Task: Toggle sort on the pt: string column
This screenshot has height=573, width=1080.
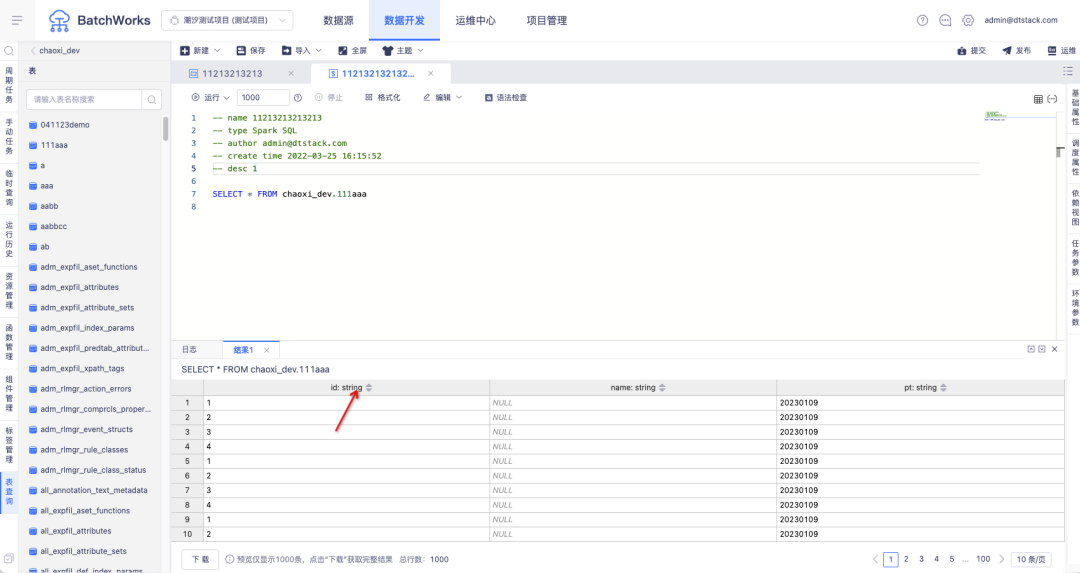Action: [943, 388]
